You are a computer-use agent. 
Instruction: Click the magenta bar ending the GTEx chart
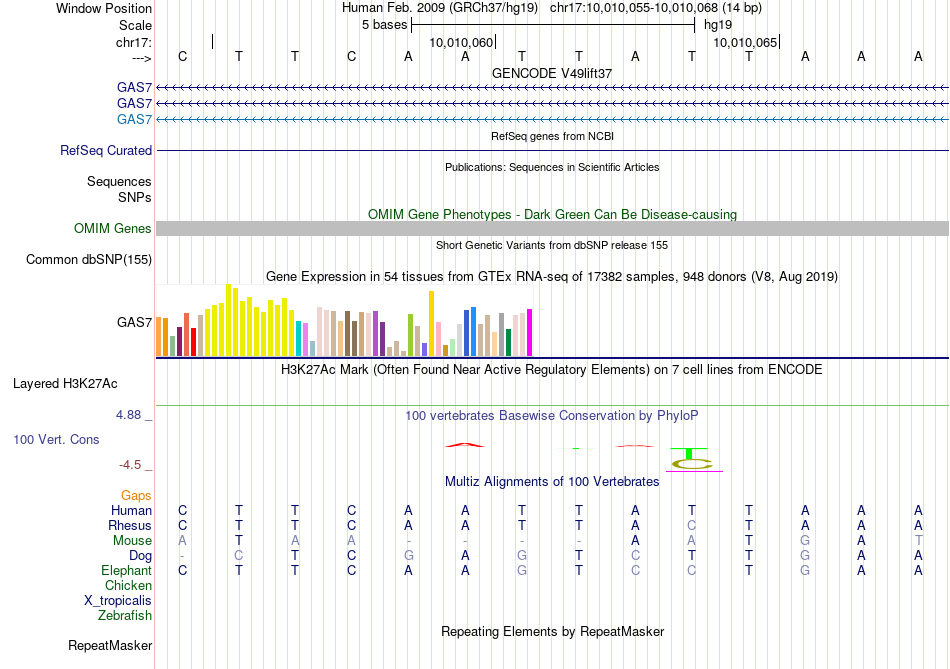coord(530,333)
